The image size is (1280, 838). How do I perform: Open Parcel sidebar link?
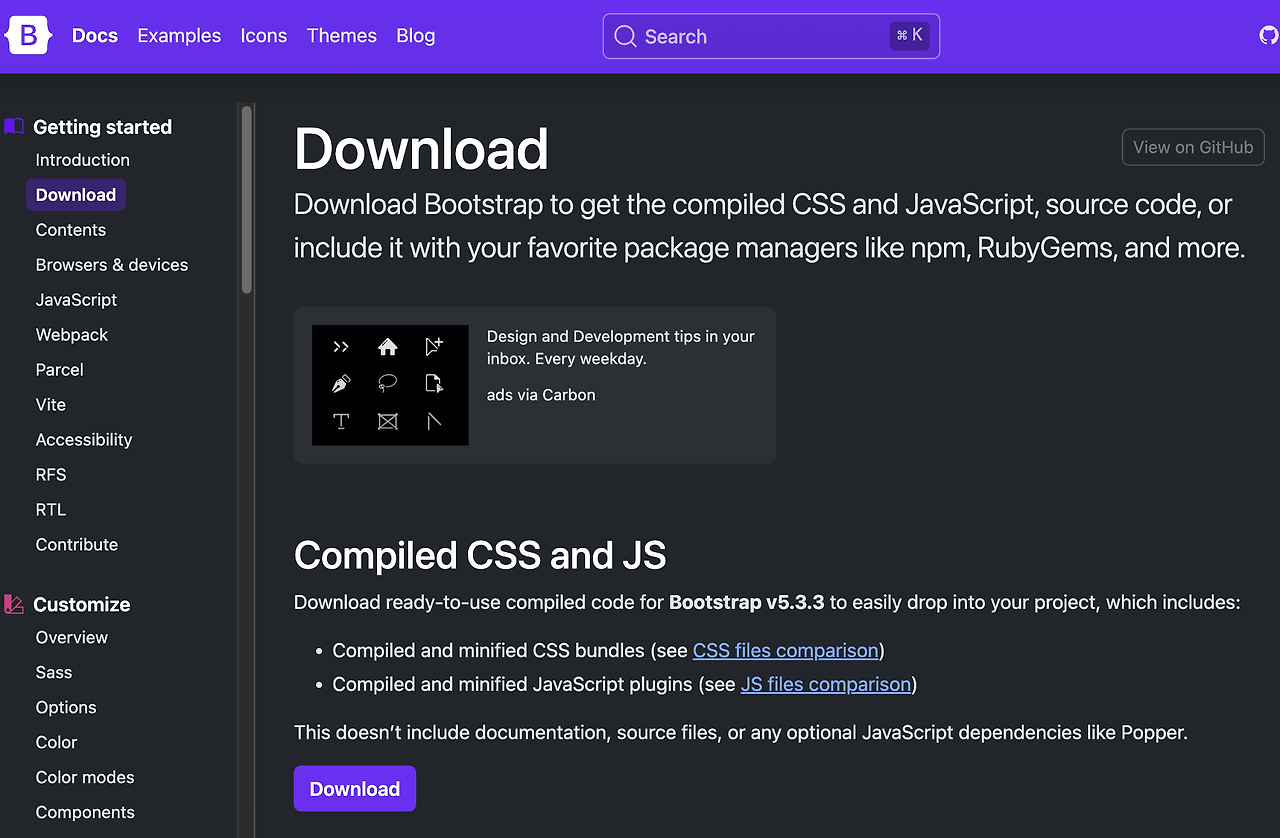60,370
